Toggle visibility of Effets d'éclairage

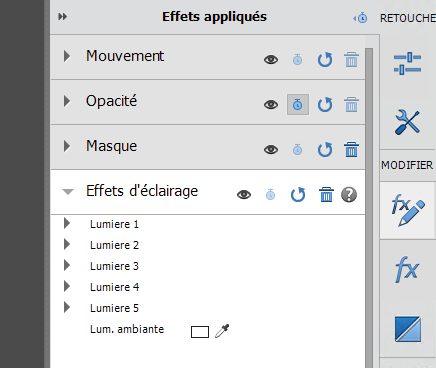(x=244, y=195)
